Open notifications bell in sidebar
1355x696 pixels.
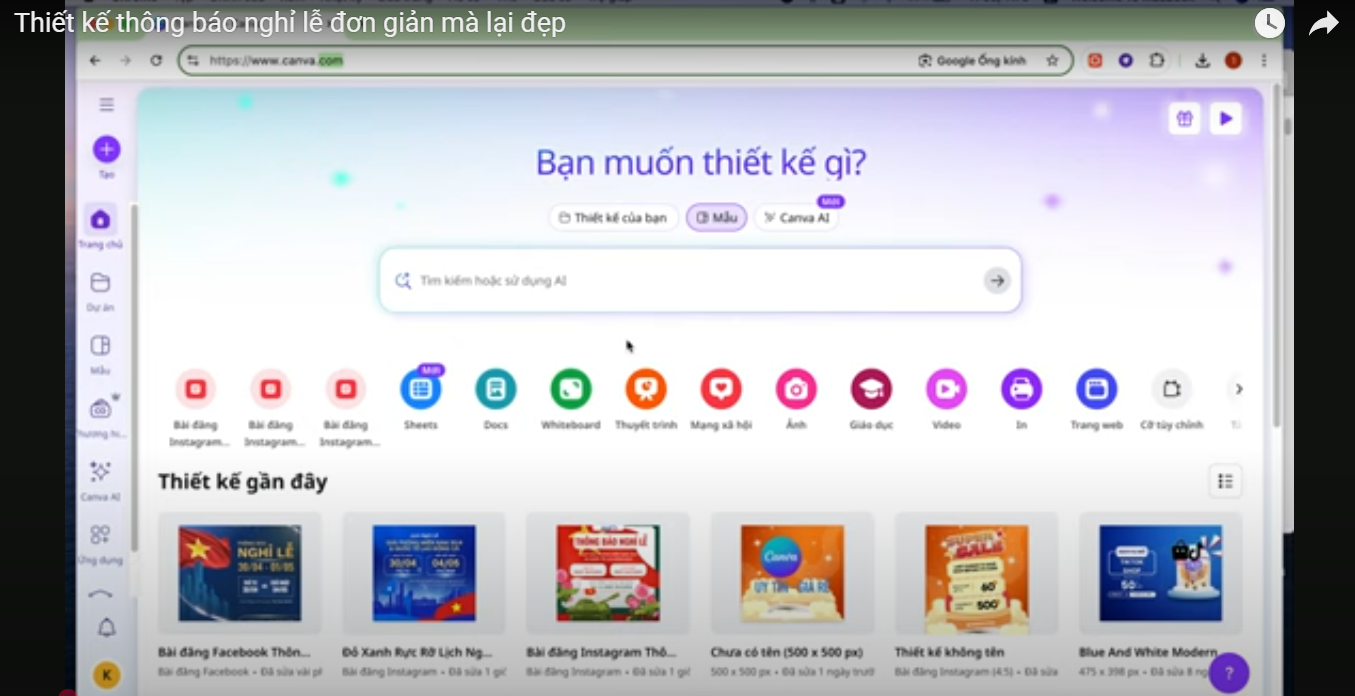tap(106, 628)
